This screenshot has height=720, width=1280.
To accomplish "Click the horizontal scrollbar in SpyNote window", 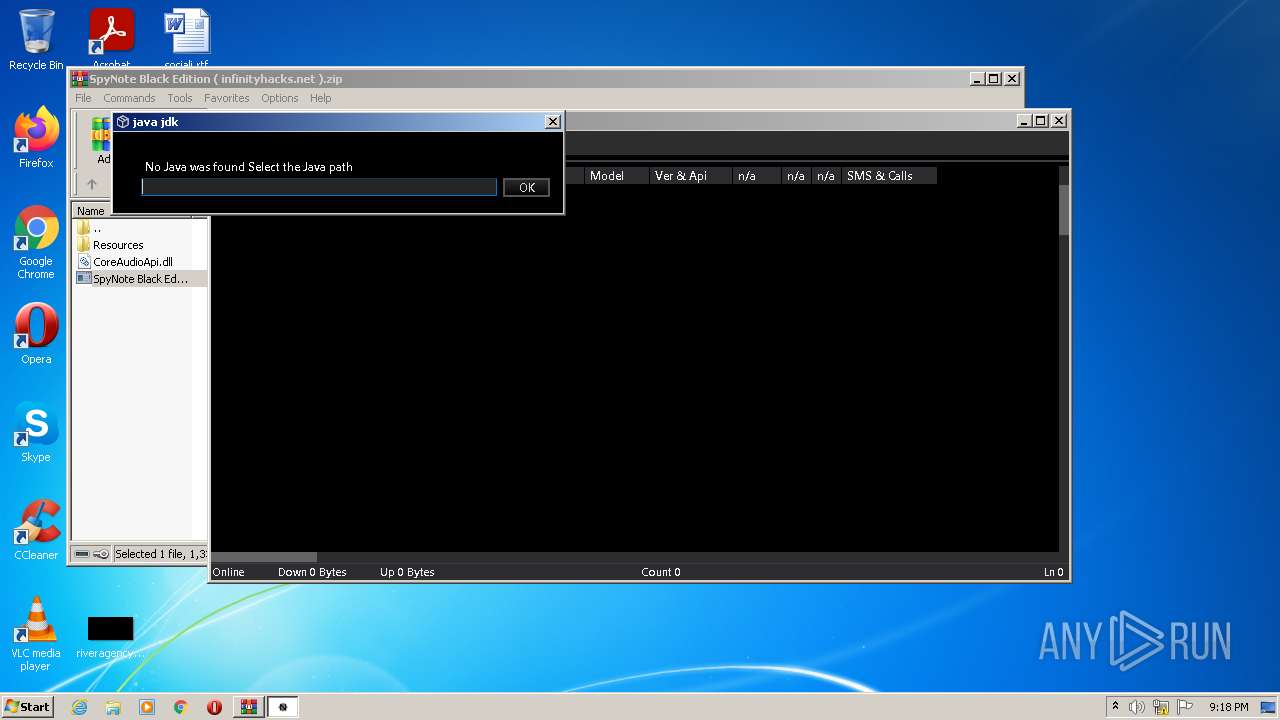I will [x=264, y=557].
